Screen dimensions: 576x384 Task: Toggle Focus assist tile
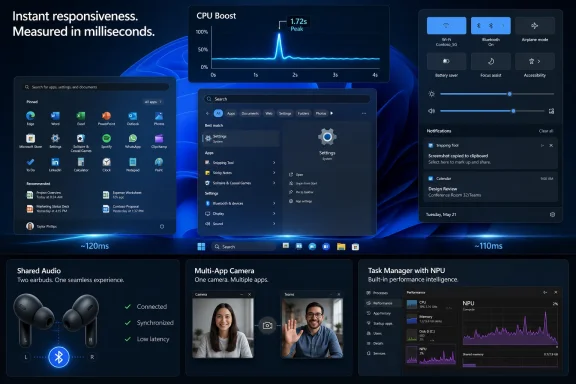click(x=491, y=61)
